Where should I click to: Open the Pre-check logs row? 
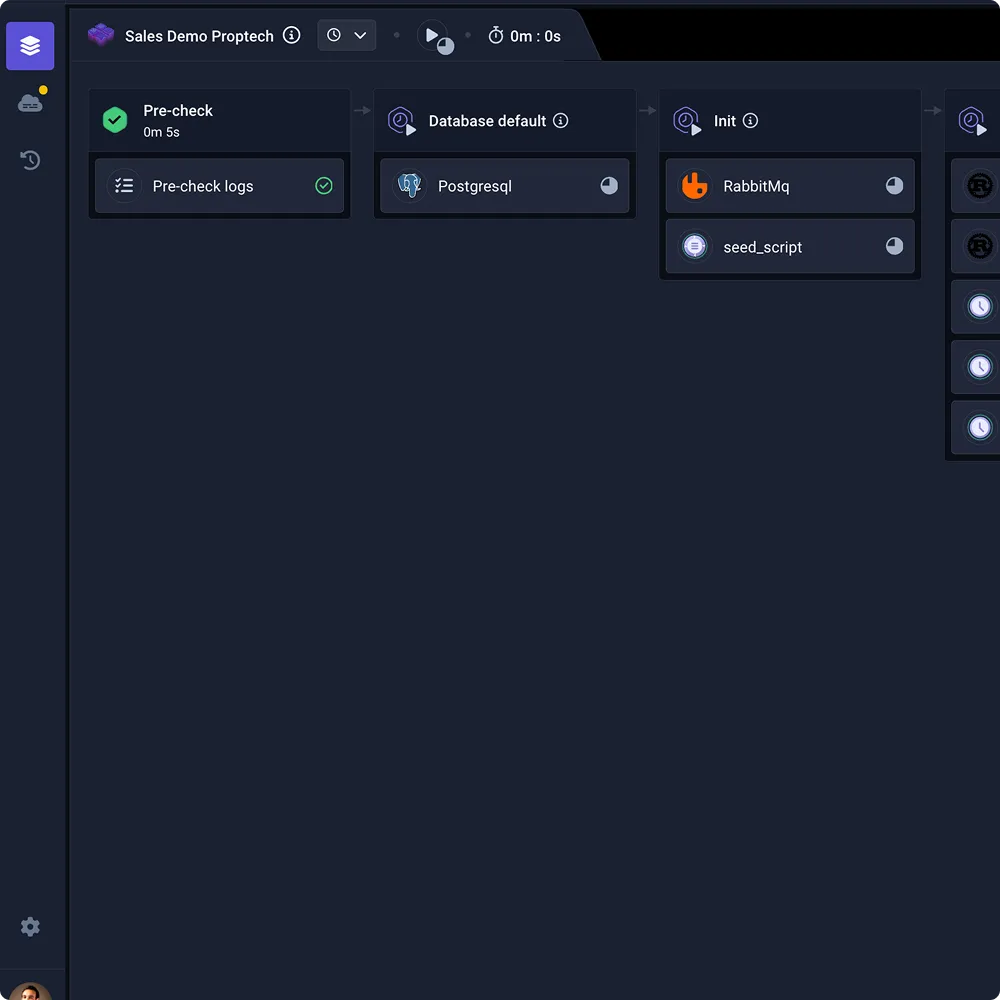(x=219, y=186)
